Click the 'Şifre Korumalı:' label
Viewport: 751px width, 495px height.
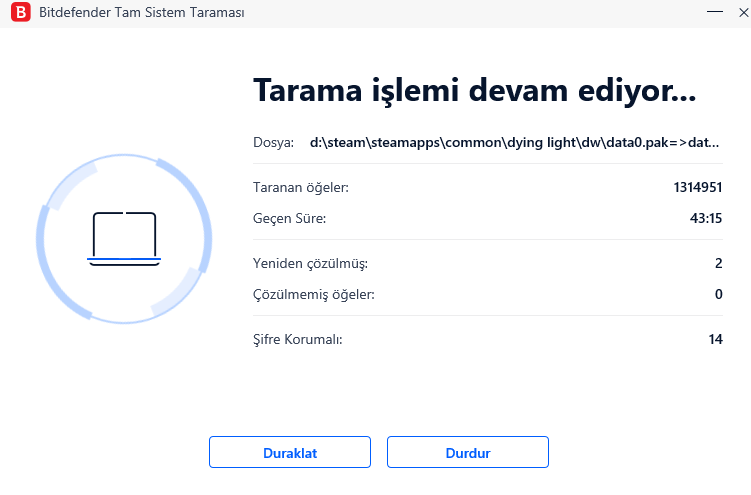pos(297,339)
